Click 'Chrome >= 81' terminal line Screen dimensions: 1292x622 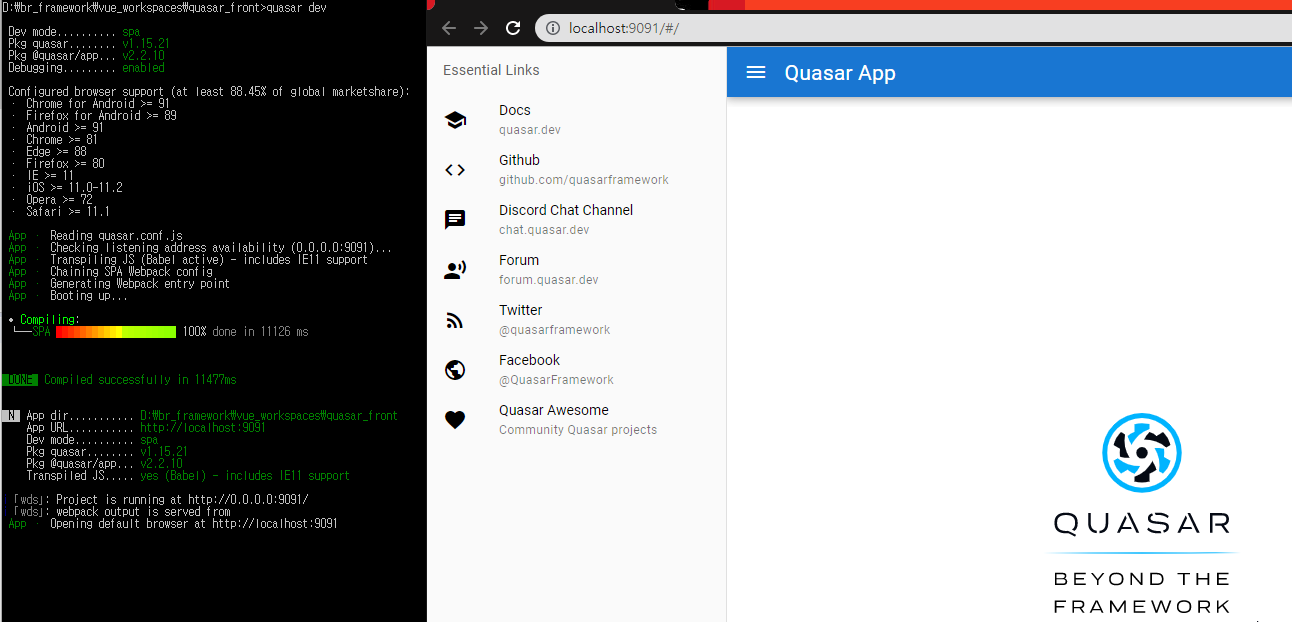point(62,140)
